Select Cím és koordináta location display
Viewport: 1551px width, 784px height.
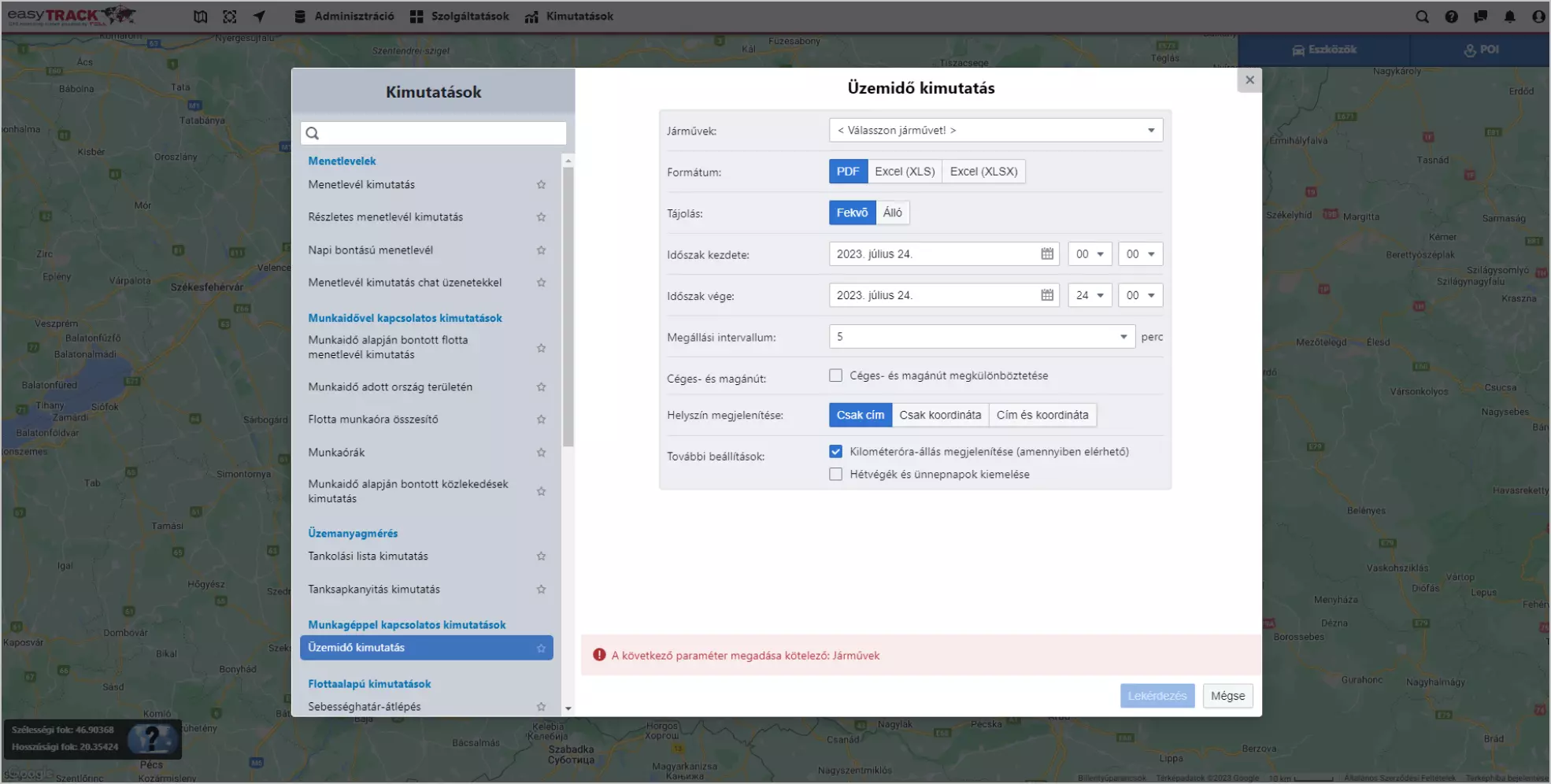pos(1042,415)
